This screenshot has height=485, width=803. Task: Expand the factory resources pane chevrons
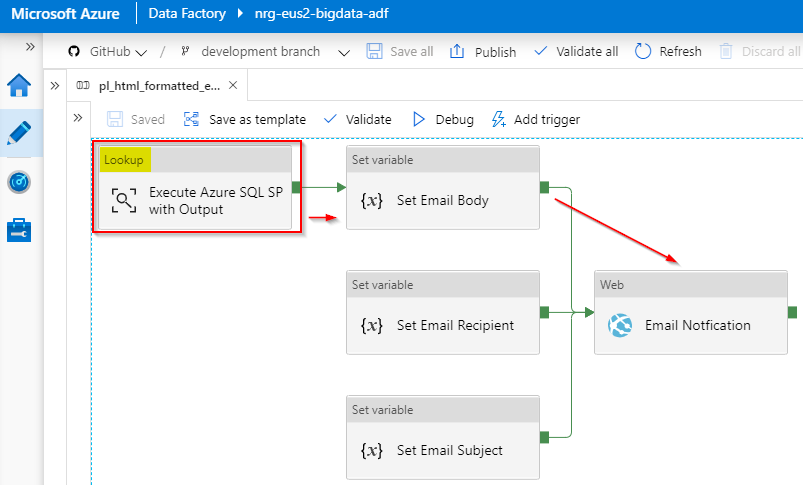[55, 86]
